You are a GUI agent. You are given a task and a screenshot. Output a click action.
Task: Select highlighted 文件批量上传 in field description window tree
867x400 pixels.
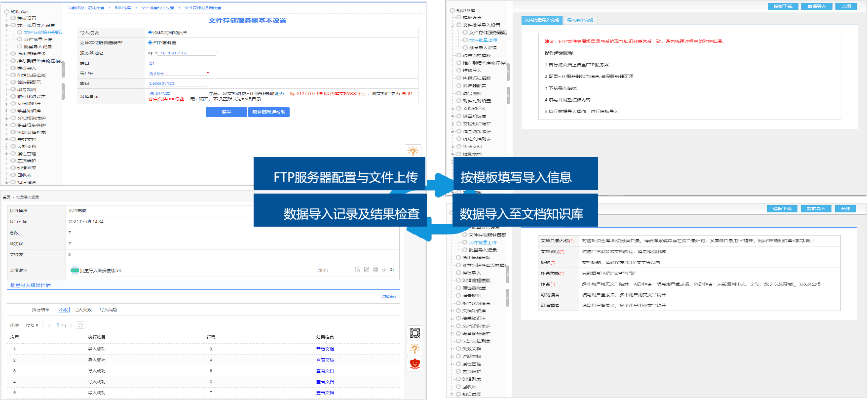(483, 242)
